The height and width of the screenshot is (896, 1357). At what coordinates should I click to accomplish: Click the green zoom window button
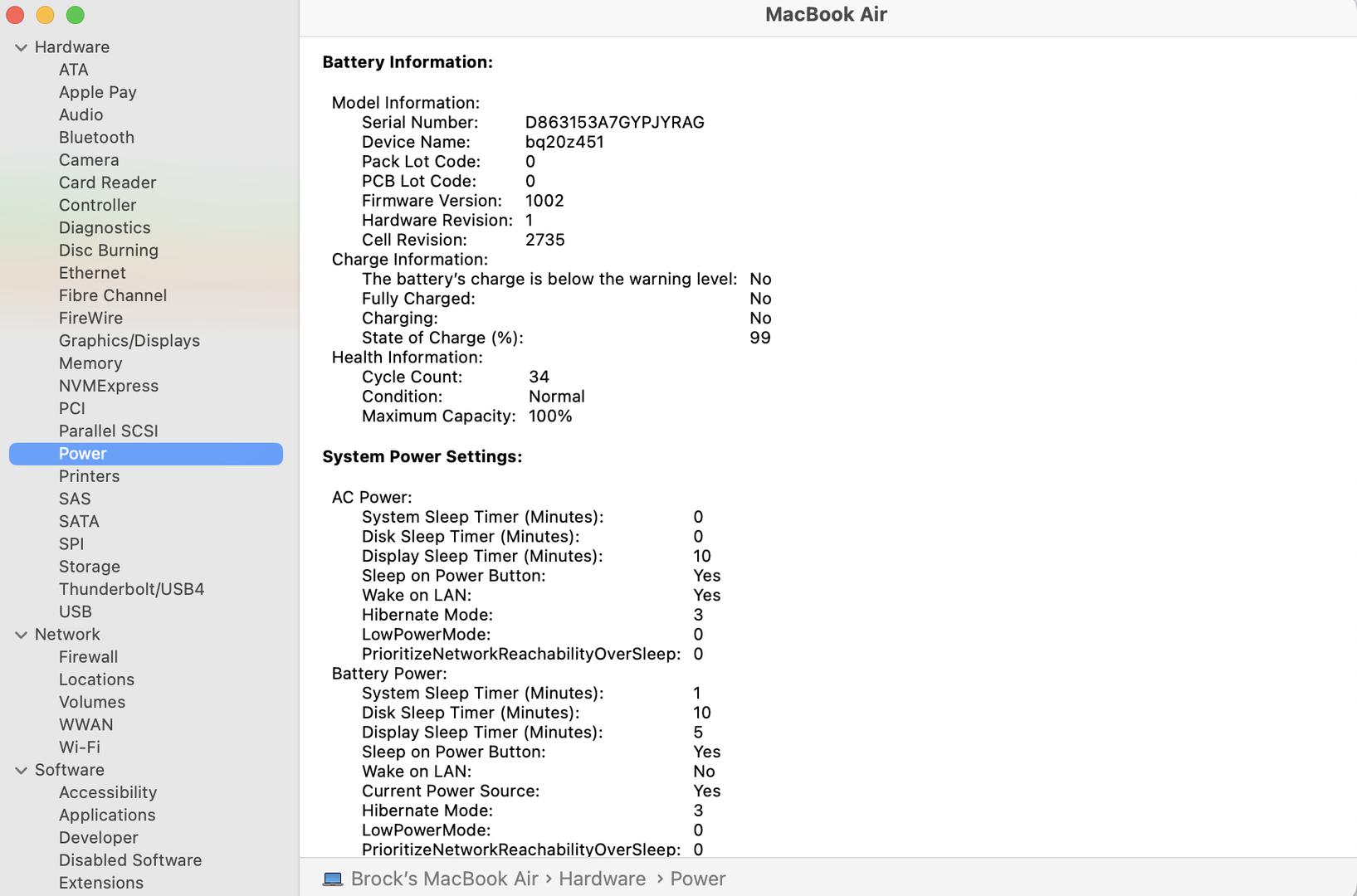click(x=76, y=15)
